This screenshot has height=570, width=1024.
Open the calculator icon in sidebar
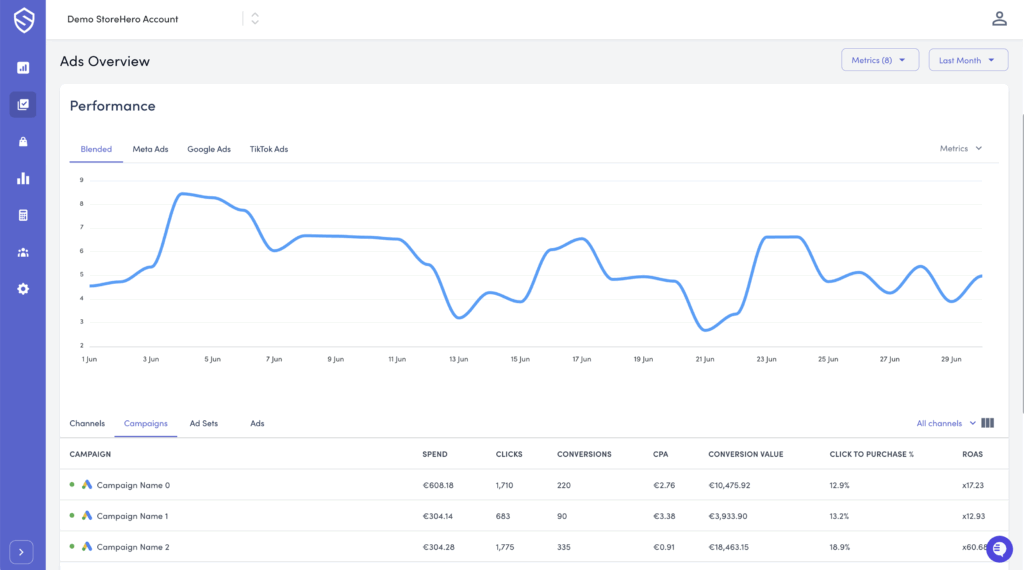click(23, 215)
